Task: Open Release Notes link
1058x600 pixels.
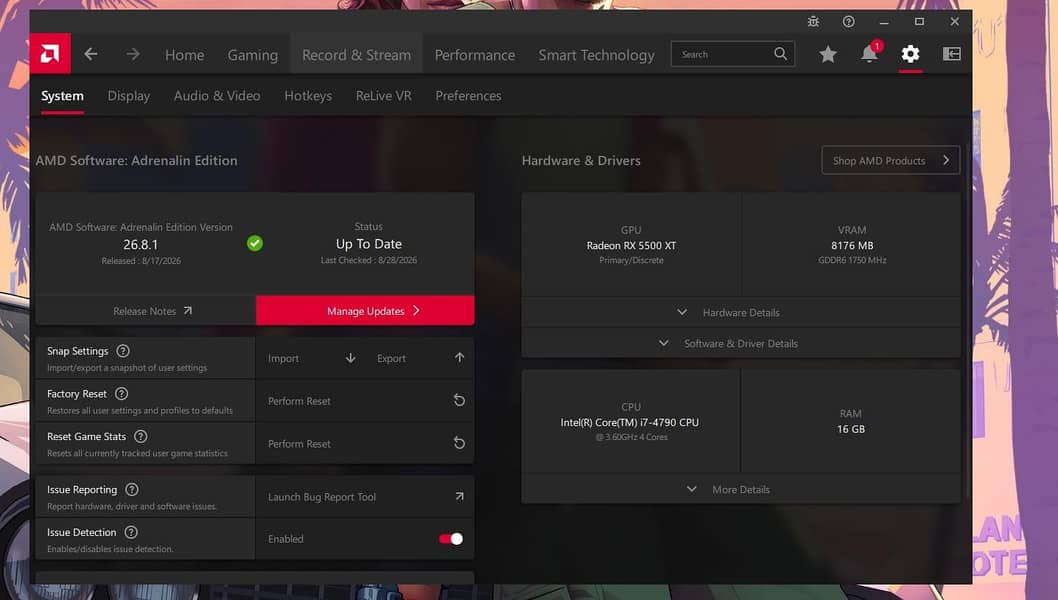Action: pos(146,310)
